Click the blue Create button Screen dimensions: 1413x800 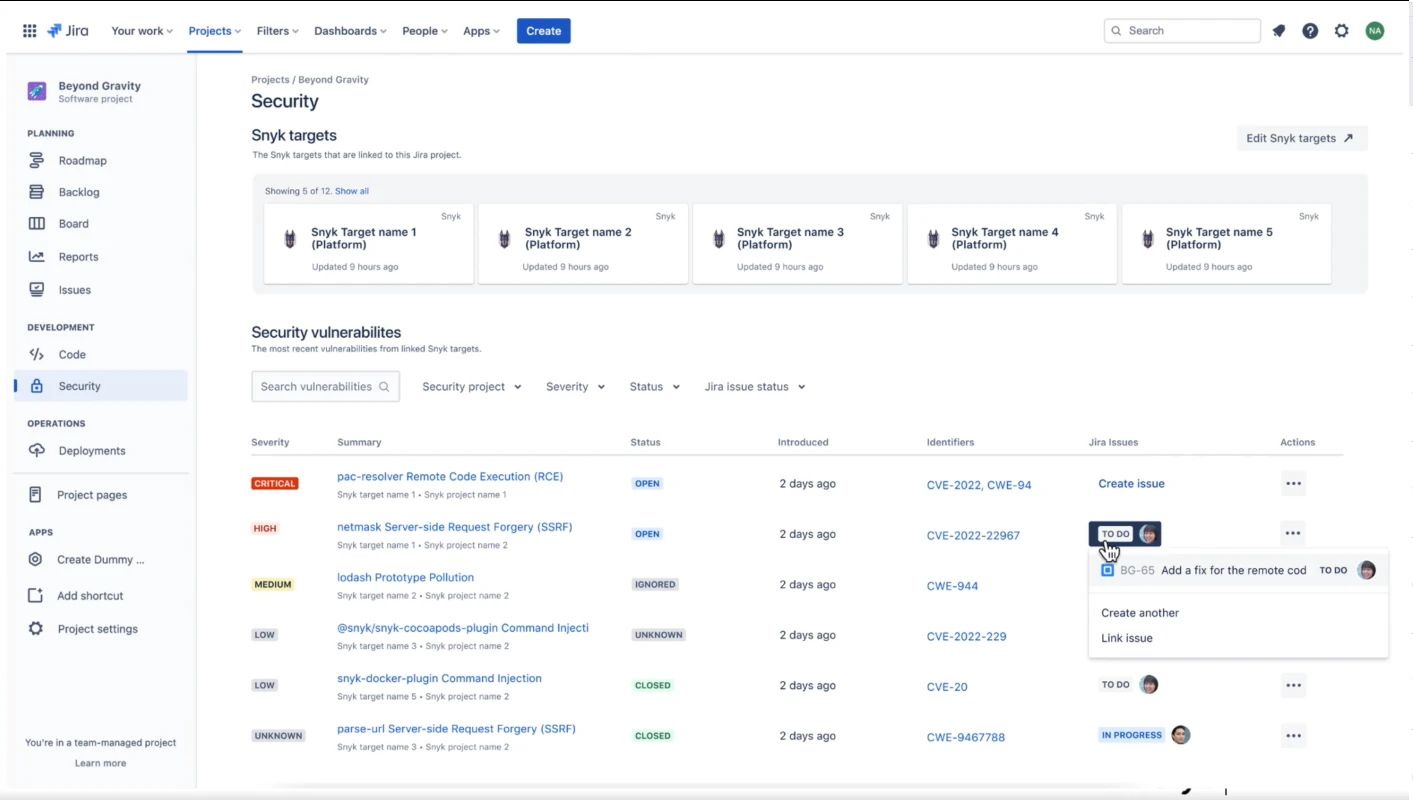coord(543,31)
